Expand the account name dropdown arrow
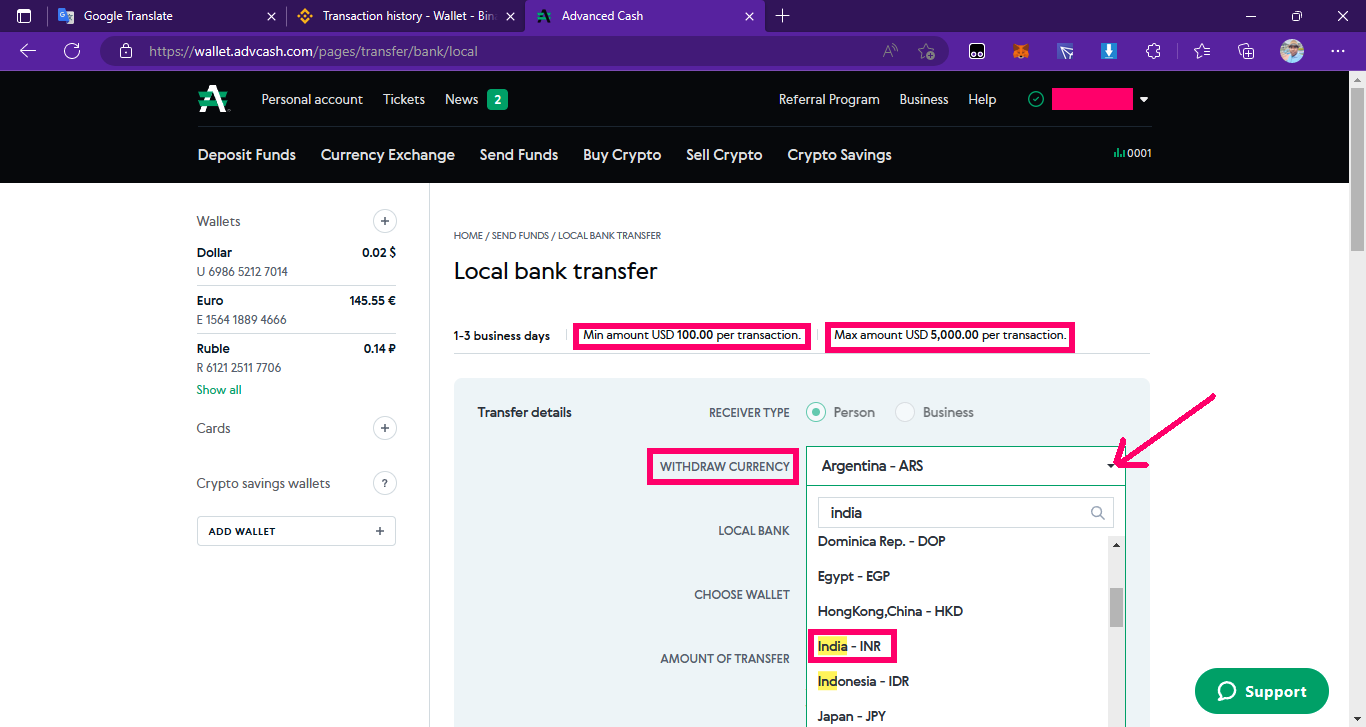The height and width of the screenshot is (727, 1366). tap(1144, 100)
